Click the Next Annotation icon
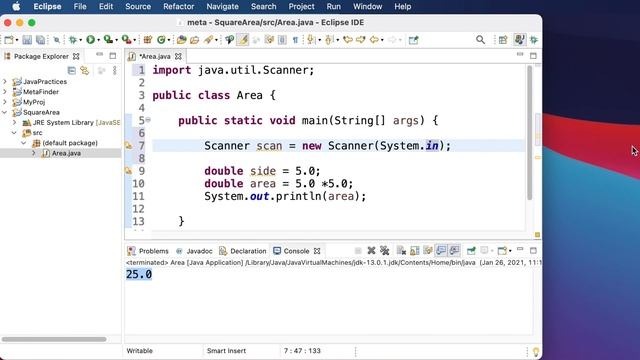The image size is (640, 360). [x=311, y=40]
